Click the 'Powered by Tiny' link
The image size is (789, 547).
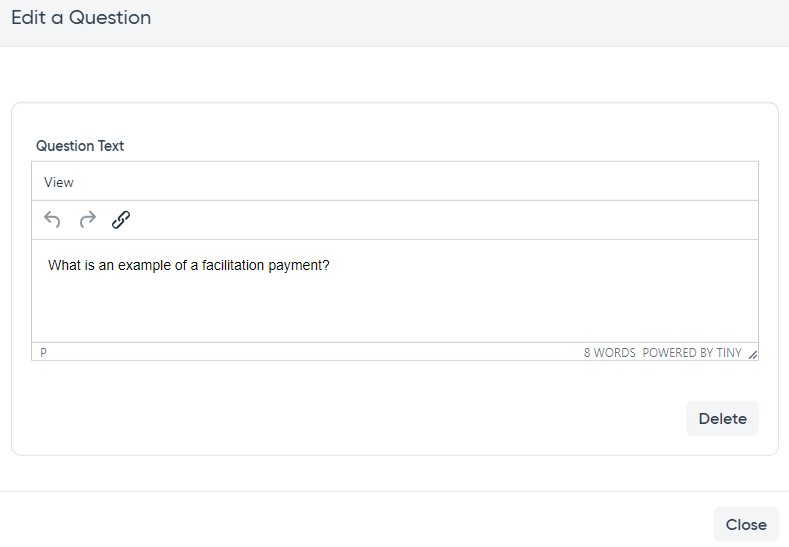[x=692, y=353]
